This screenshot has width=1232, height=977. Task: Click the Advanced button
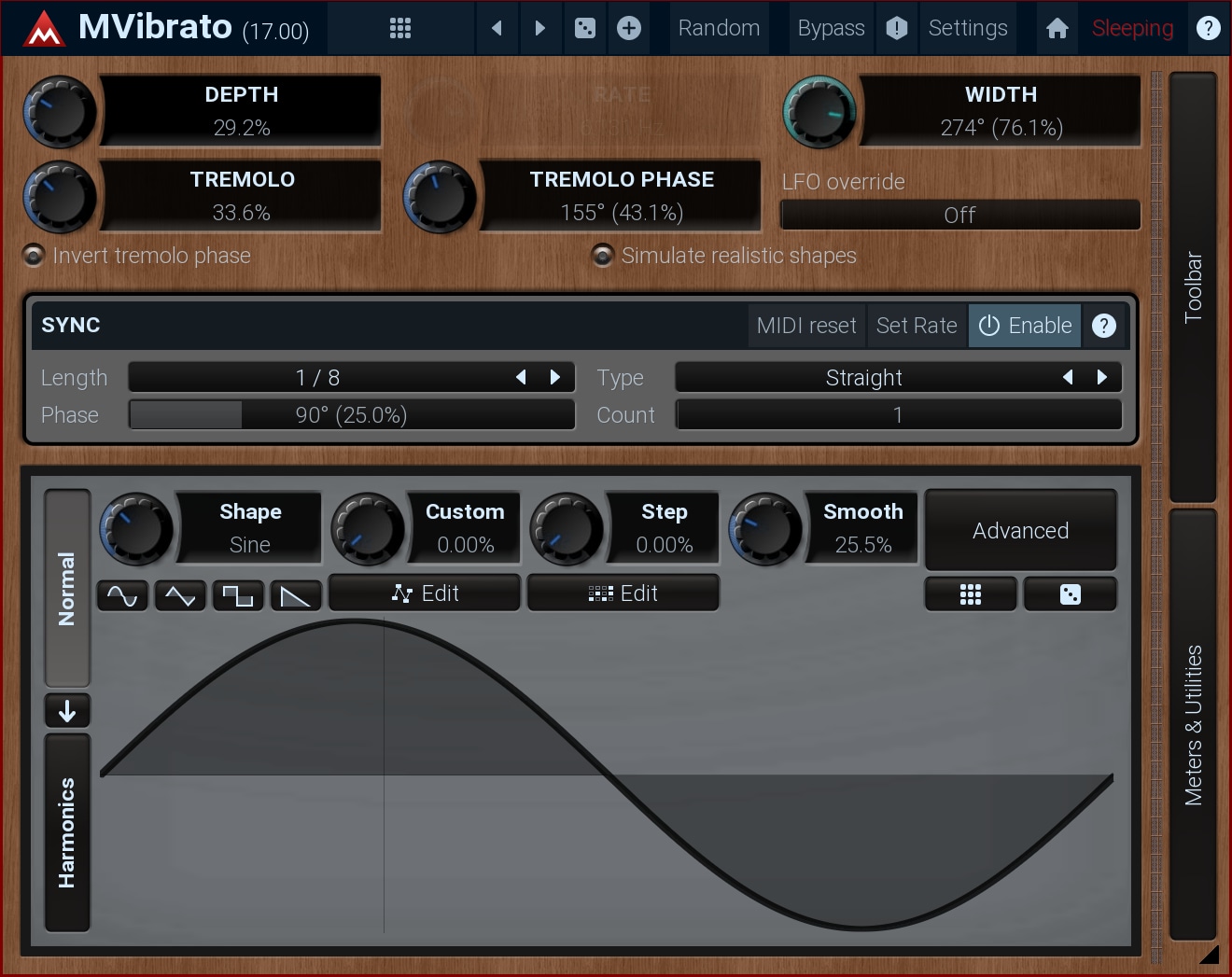click(x=1020, y=531)
